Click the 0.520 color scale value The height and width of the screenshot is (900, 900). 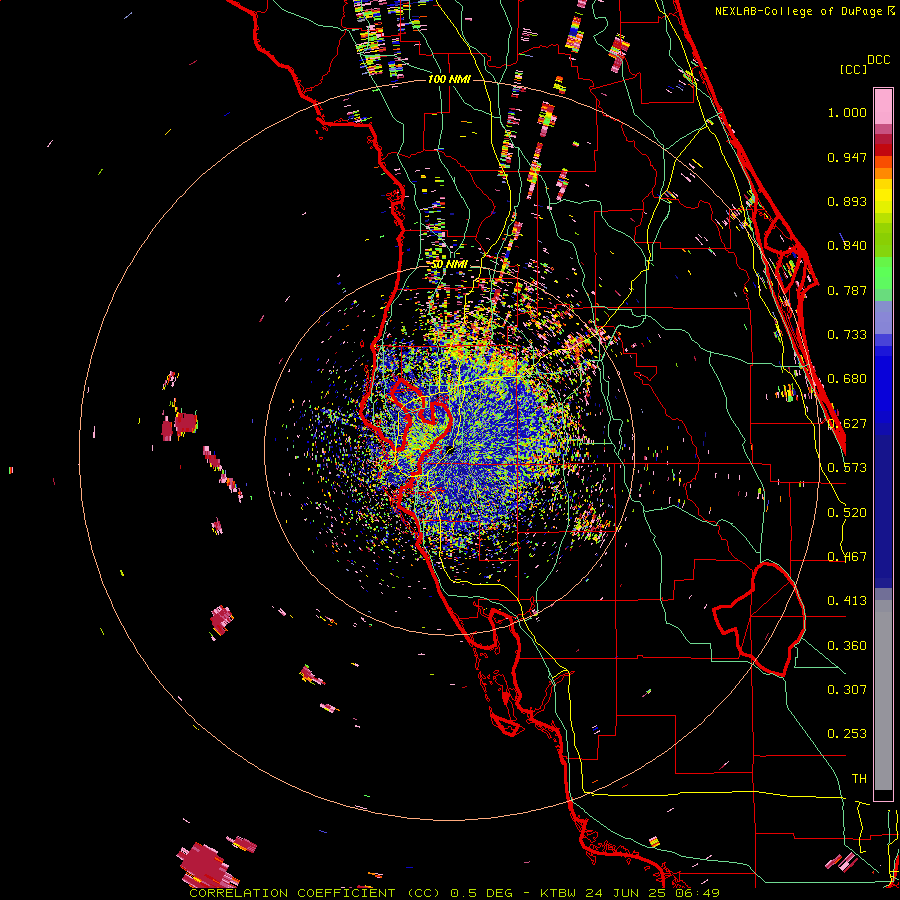[x=847, y=513]
